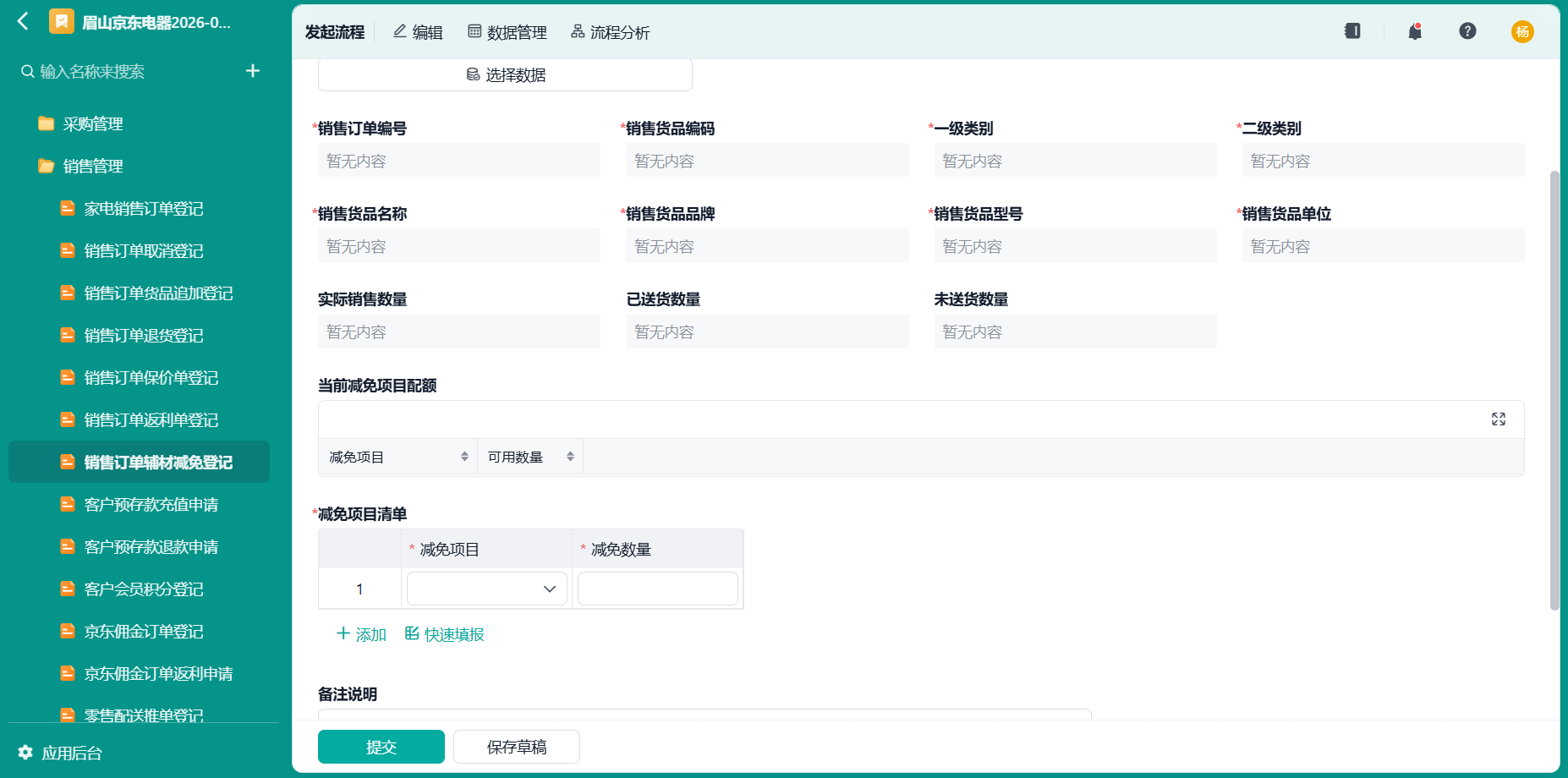Click 减免数量 input in row 1
Viewport: 1568px width, 778px height.
click(658, 589)
